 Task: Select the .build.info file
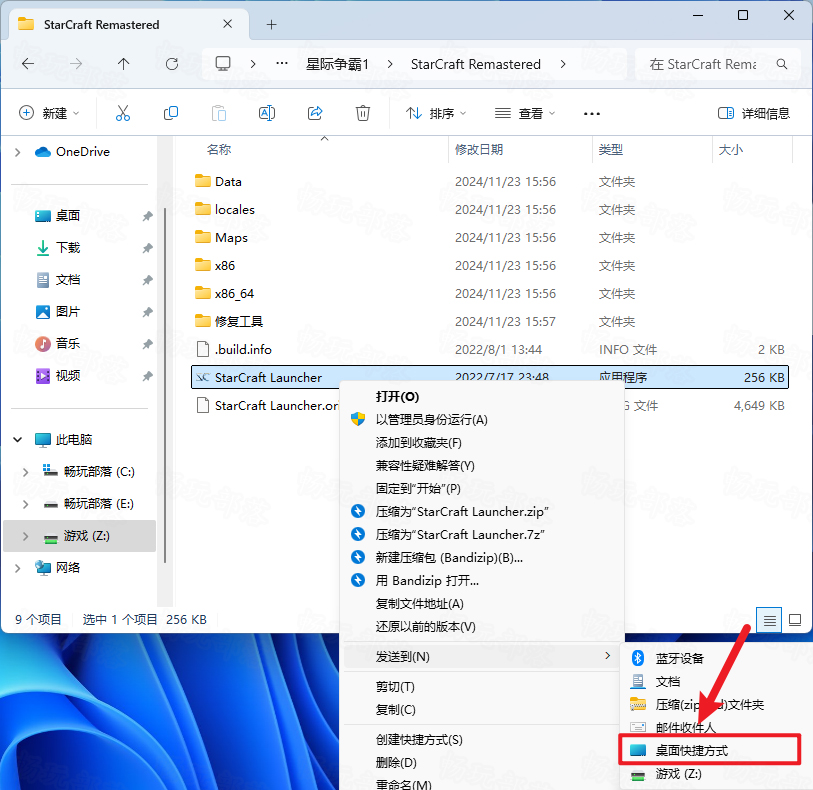(243, 349)
